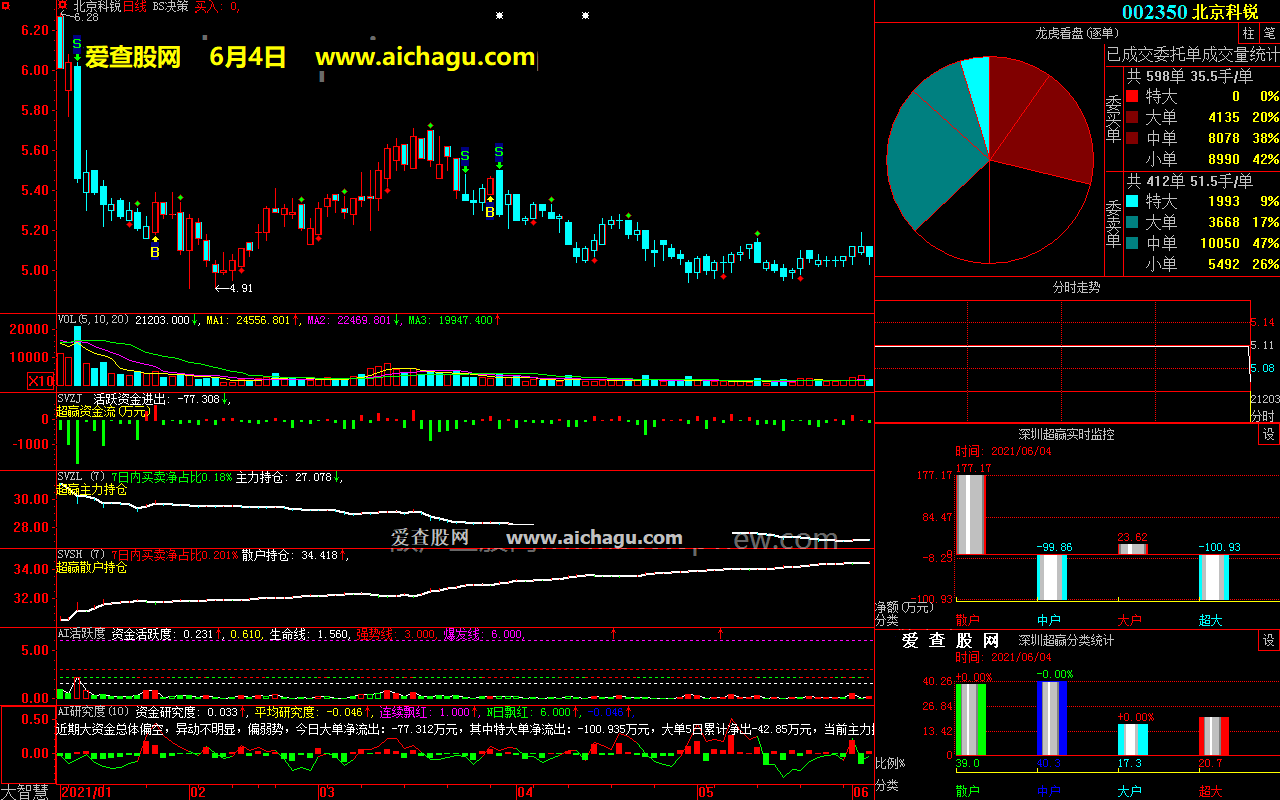
Task: Click the 超大 -100.93 bar in 实时监控
Action: tap(1214, 577)
